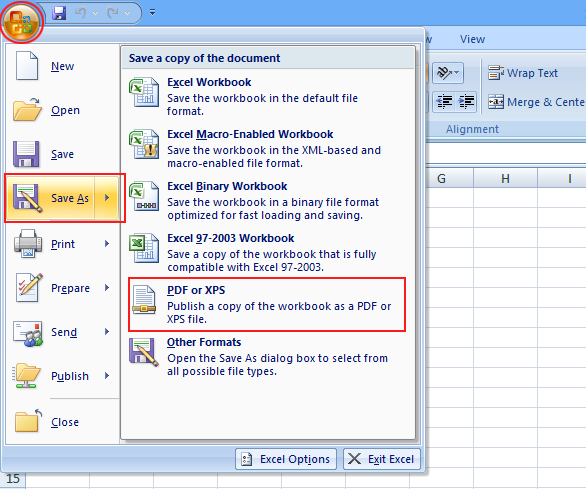This screenshot has height=489, width=586.
Task: Click Merge & Center button
Action: (536, 102)
